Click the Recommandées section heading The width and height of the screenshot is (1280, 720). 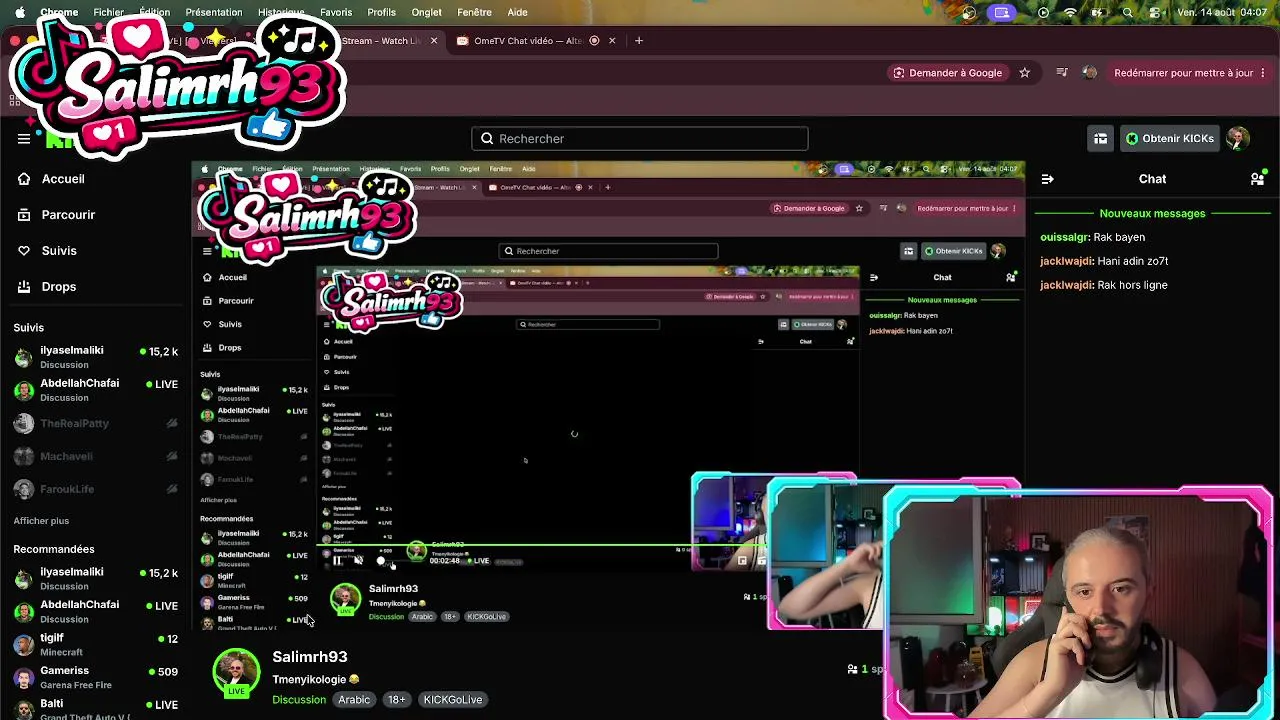[x=54, y=549]
